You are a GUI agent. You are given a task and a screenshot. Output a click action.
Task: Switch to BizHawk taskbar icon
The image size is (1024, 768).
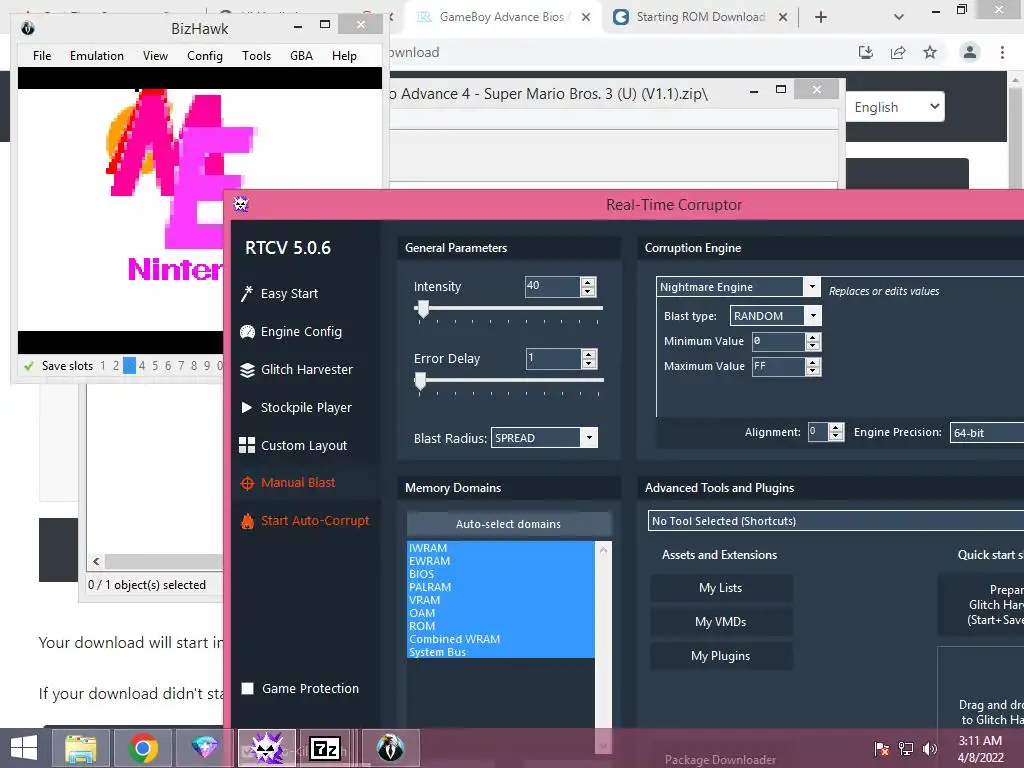[x=391, y=748]
